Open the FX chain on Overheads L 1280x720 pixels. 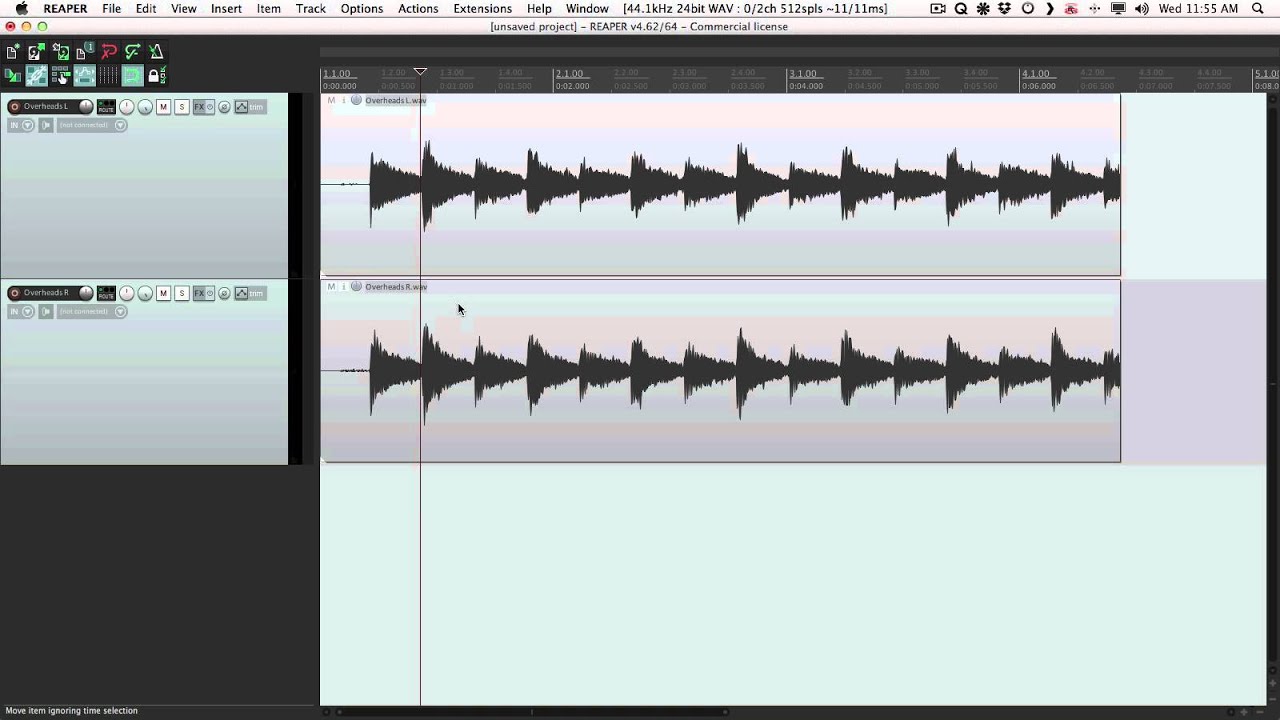pyautogui.click(x=199, y=107)
